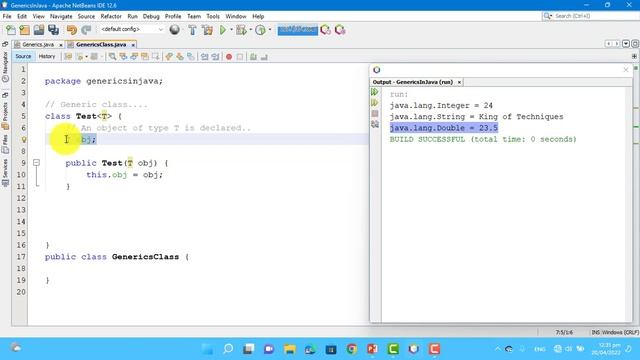
Task: Click the green Run Project button
Action: point(223,30)
